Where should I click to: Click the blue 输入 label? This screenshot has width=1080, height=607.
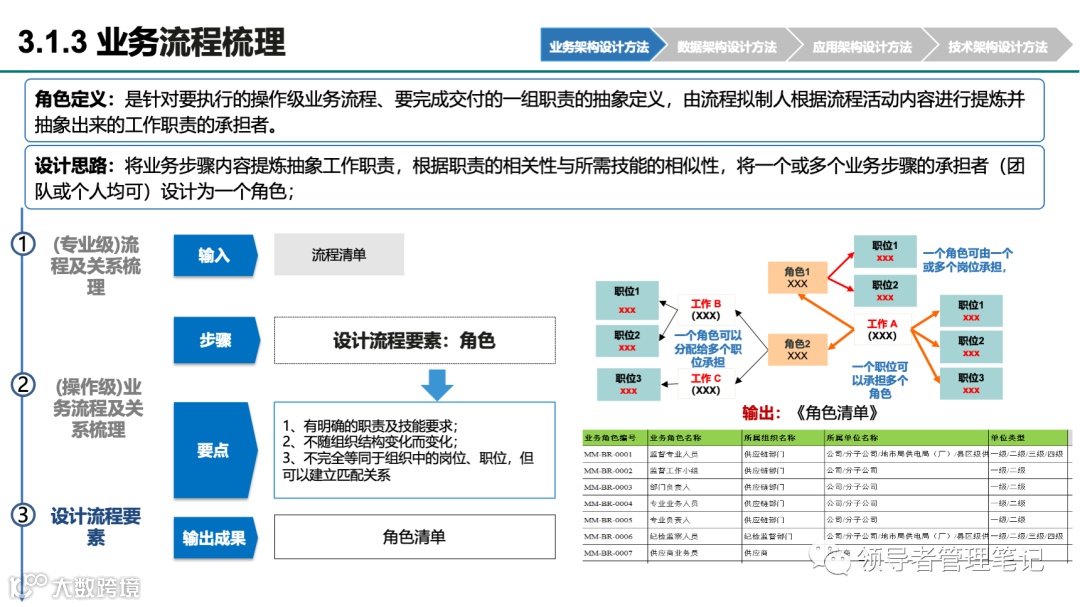pyautogui.click(x=215, y=256)
